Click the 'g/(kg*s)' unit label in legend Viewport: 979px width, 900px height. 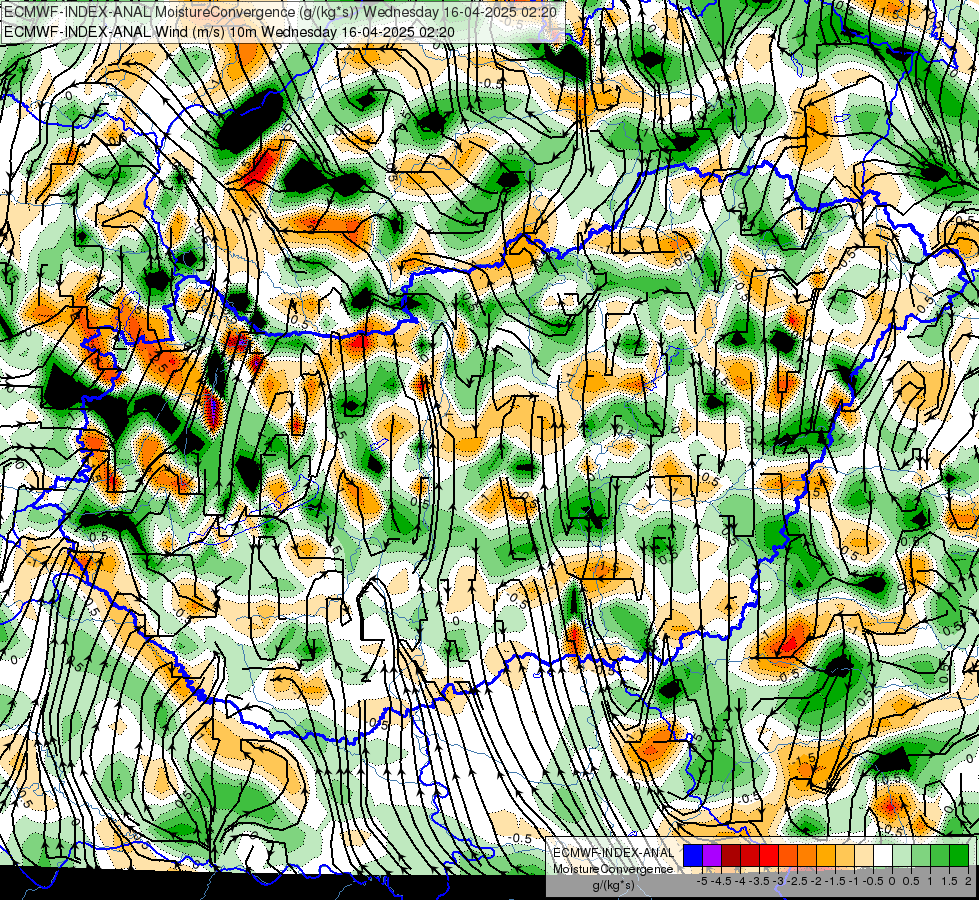613,886
